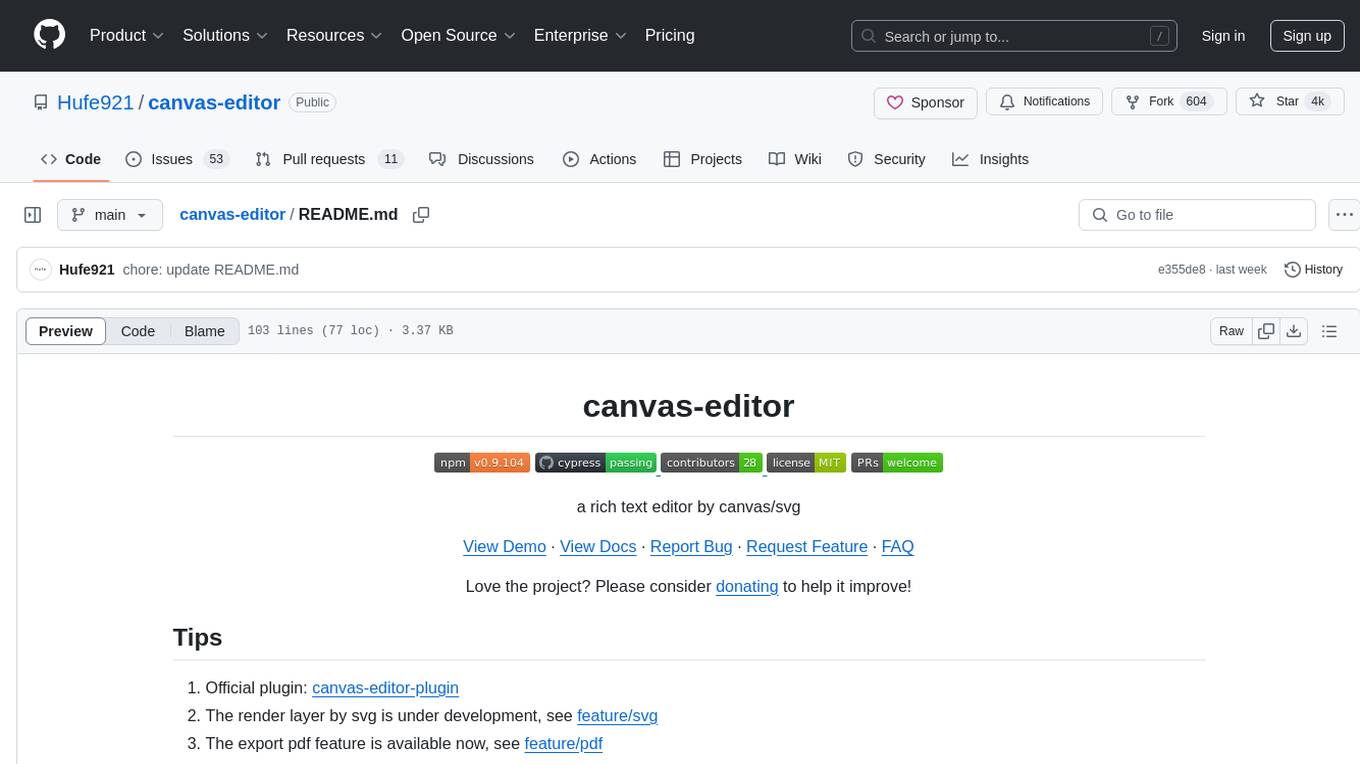Open the View Docs link
This screenshot has width=1360, height=764.
point(598,546)
